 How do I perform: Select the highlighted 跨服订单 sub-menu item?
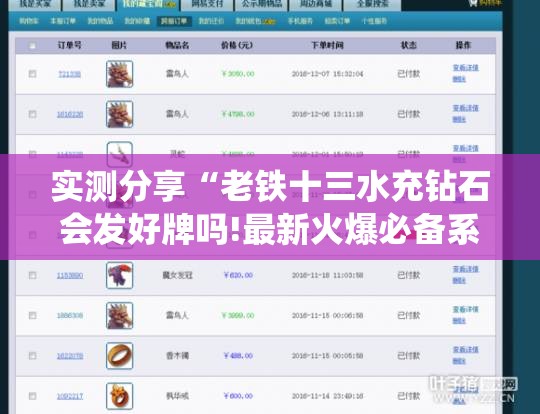point(174,21)
